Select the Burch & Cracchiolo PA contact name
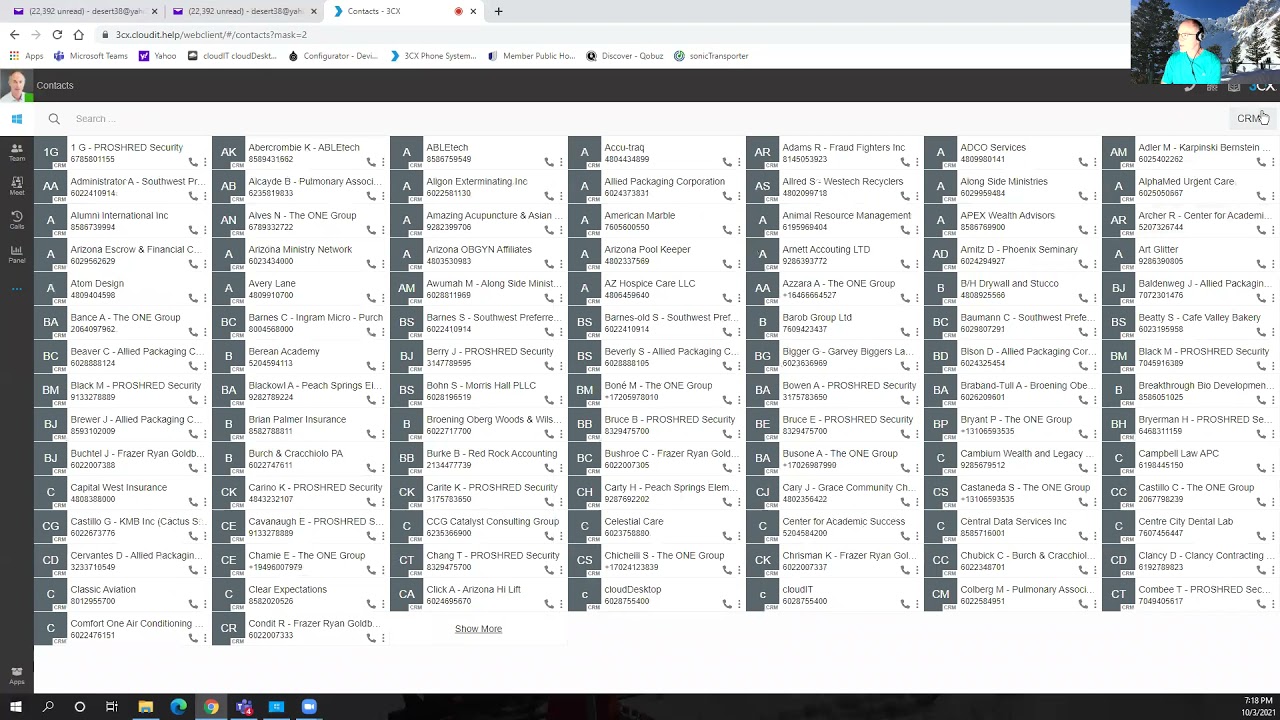This screenshot has width=1280, height=720. pos(295,454)
